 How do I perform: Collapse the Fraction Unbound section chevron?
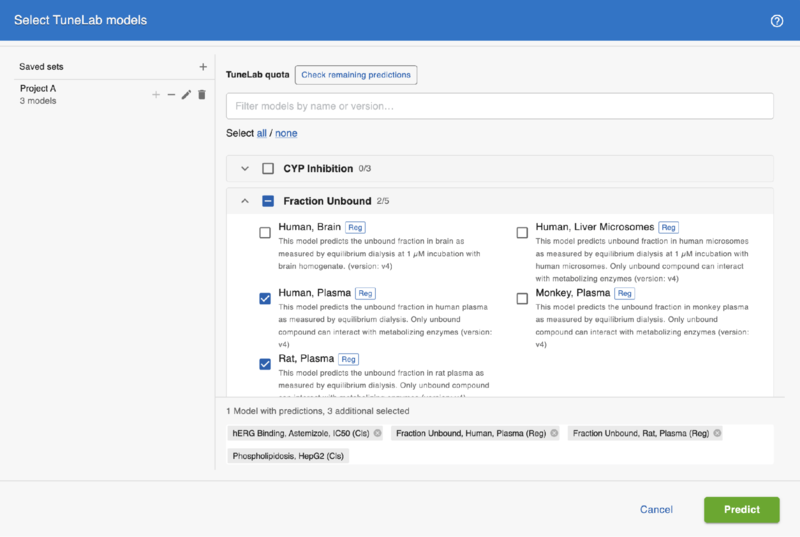245,201
